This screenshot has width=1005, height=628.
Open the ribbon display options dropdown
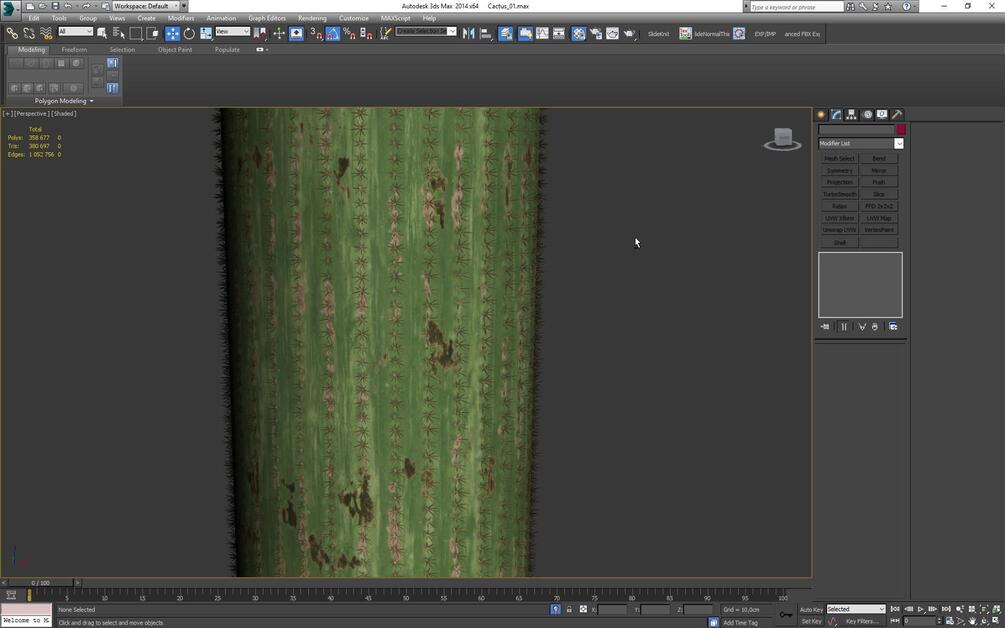pyautogui.click(x=262, y=49)
